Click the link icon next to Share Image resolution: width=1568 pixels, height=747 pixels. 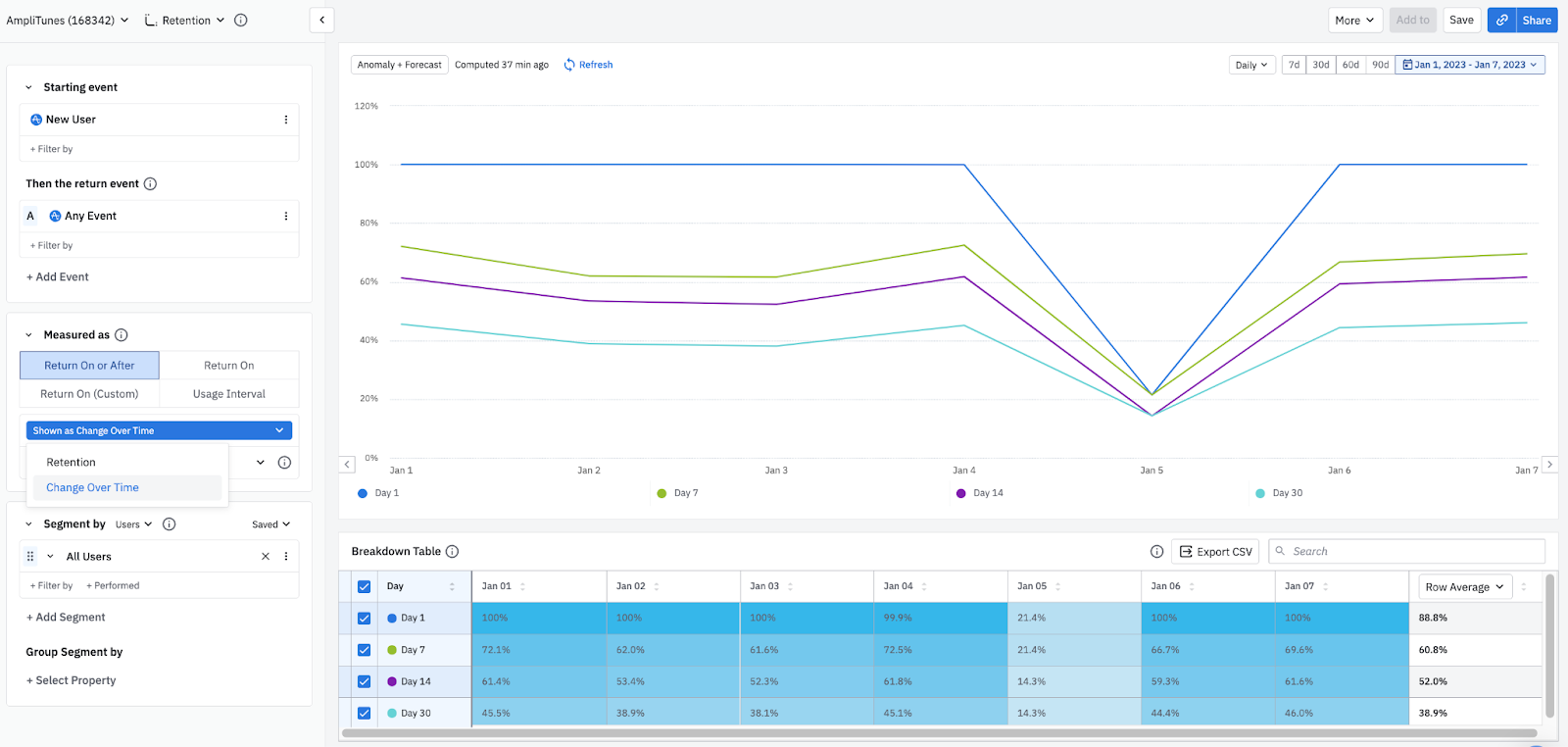[1501, 20]
